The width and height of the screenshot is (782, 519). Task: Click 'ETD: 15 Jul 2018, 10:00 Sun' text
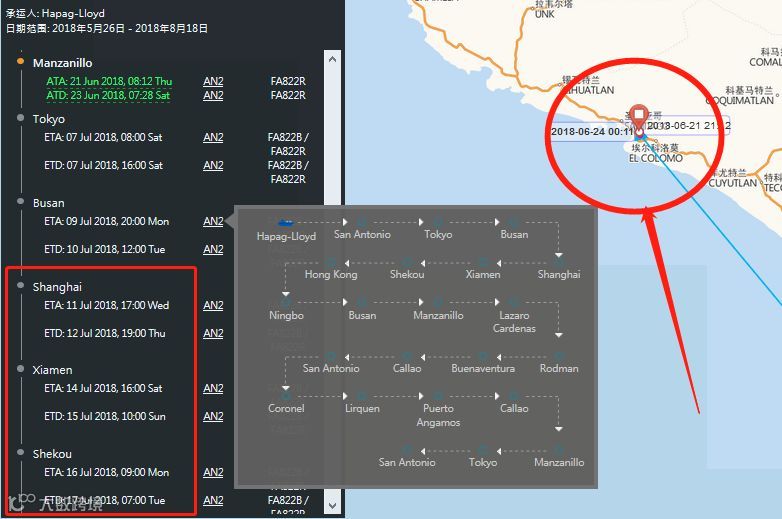coord(105,416)
